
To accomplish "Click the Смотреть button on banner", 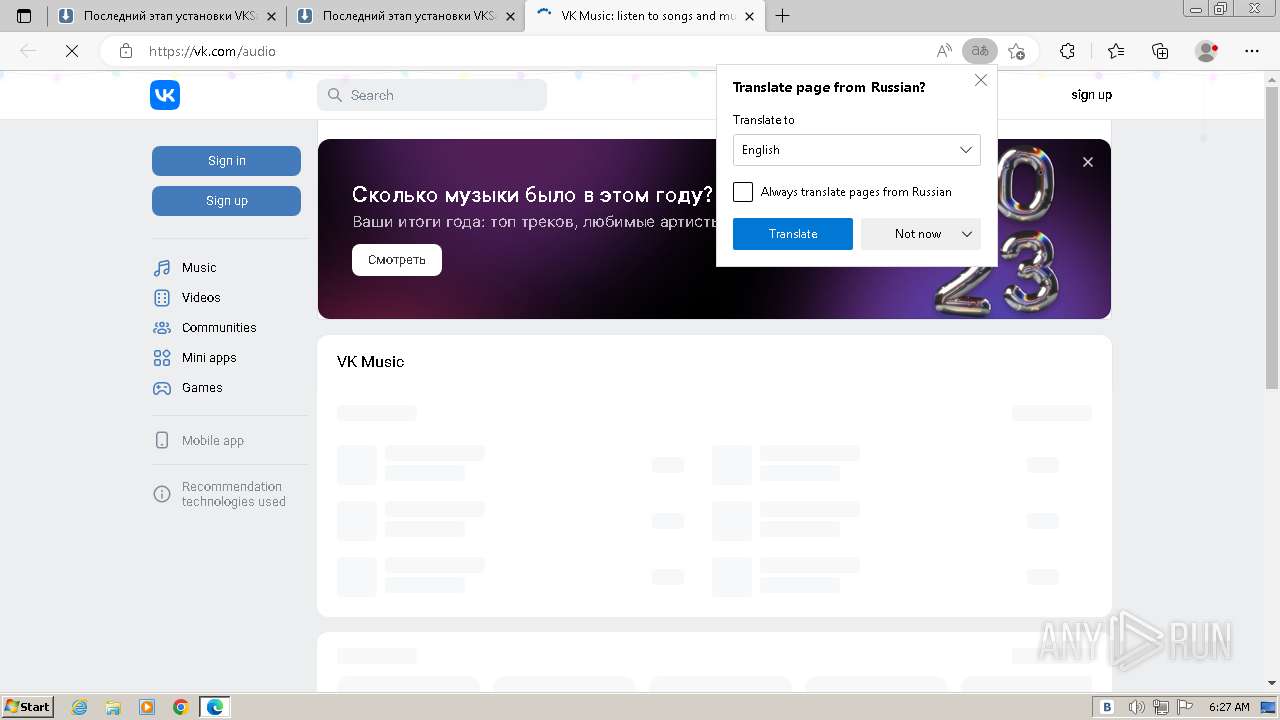I will point(397,260).
